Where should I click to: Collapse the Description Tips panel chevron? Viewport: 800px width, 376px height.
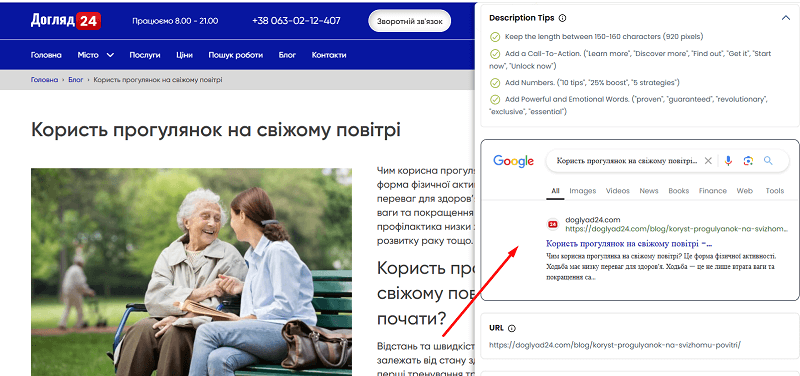(x=786, y=18)
